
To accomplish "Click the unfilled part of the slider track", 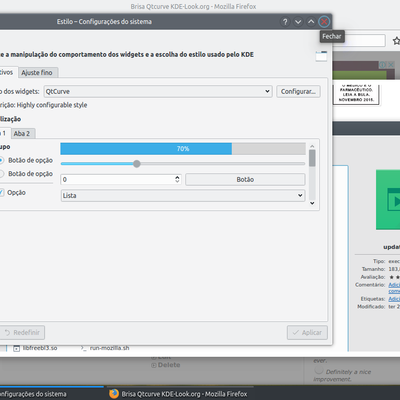I will [223, 164].
